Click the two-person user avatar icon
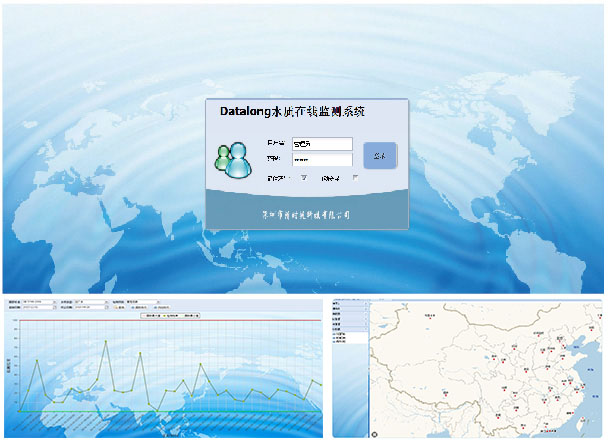 [237, 160]
